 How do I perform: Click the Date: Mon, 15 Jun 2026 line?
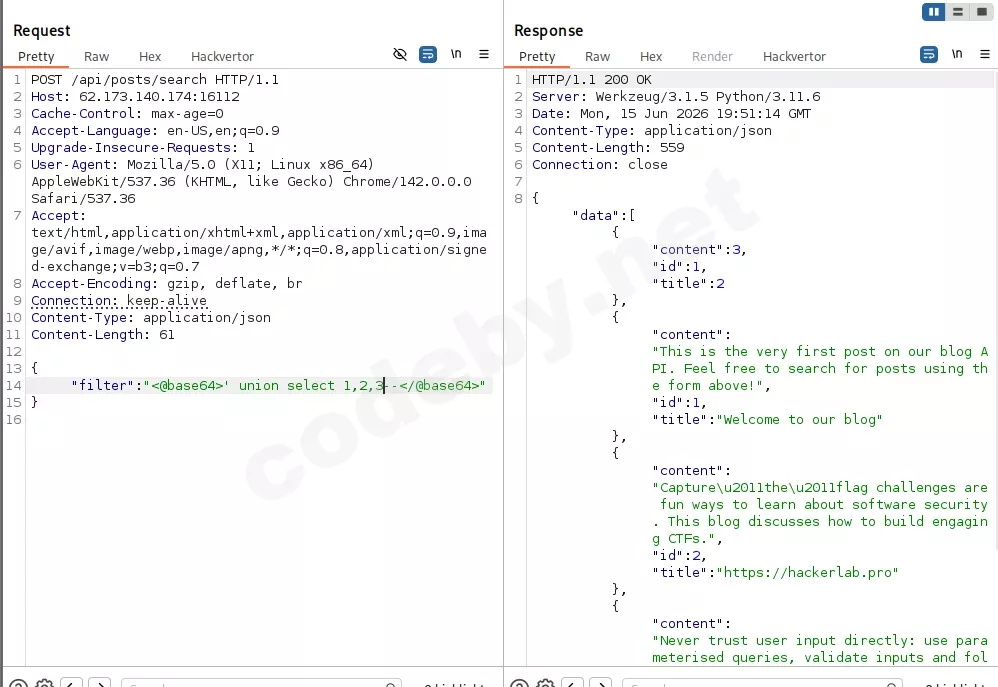pos(671,113)
